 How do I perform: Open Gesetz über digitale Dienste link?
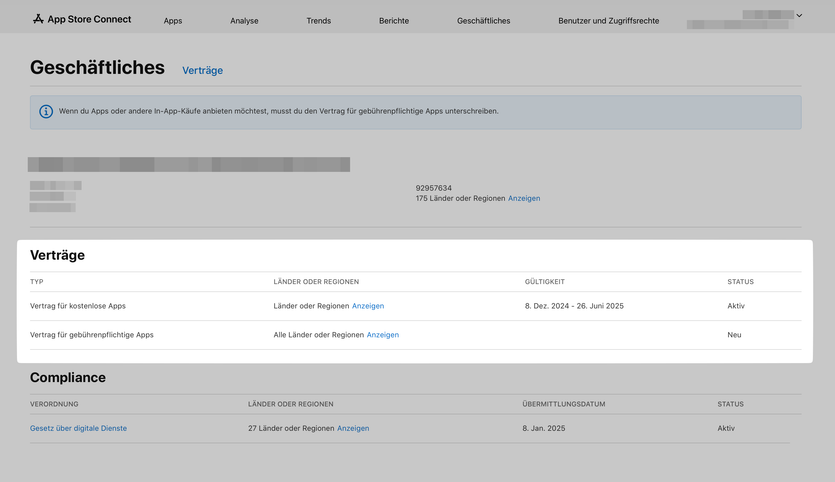(x=78, y=428)
